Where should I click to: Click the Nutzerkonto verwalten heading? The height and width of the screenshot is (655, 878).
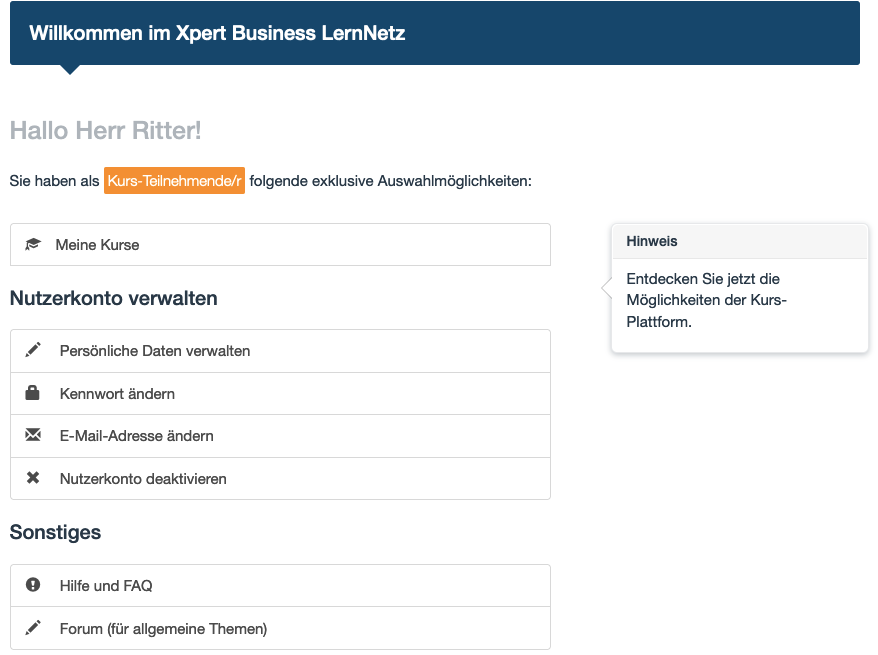(114, 298)
